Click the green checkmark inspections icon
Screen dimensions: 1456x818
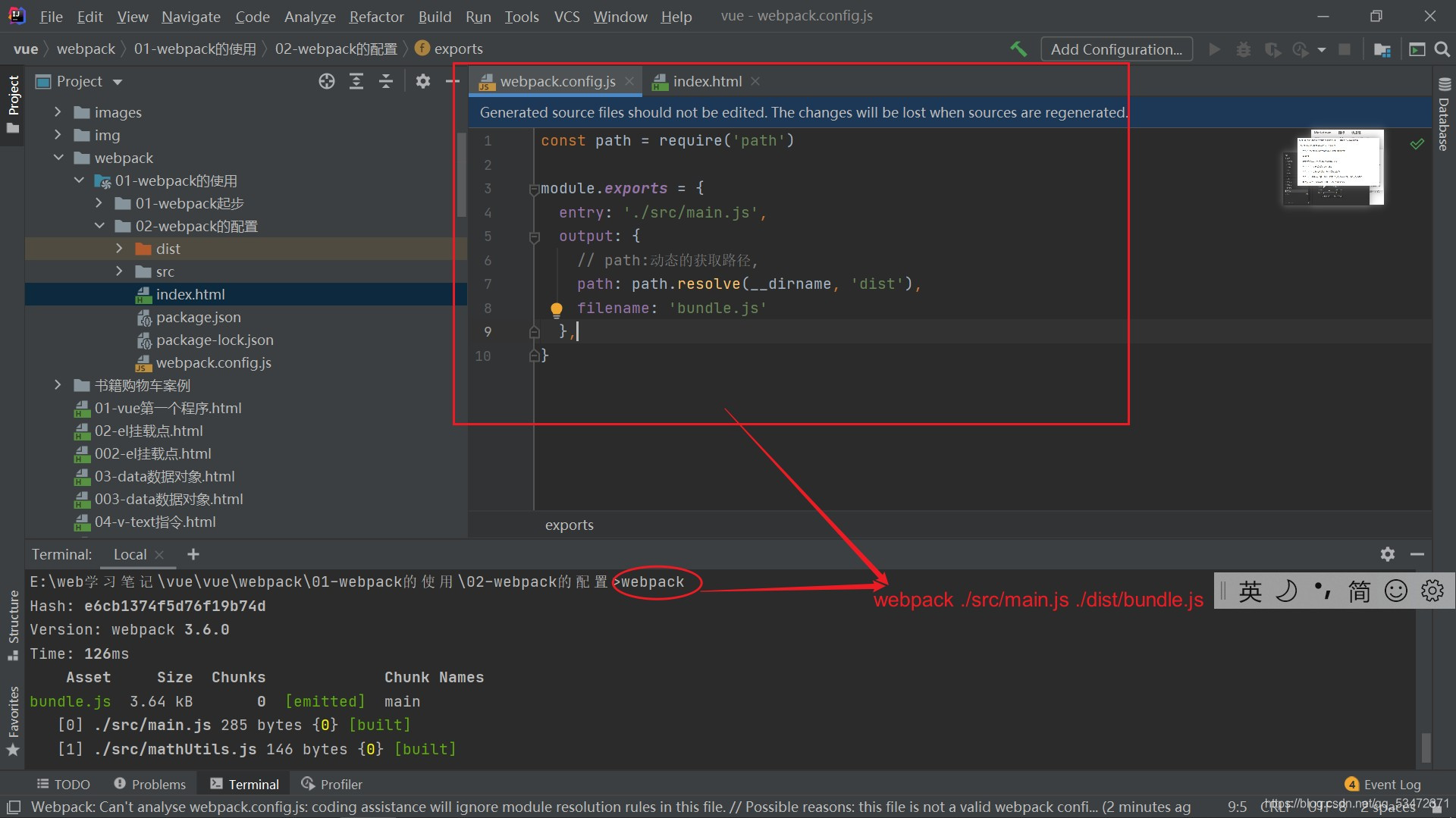tap(1417, 143)
